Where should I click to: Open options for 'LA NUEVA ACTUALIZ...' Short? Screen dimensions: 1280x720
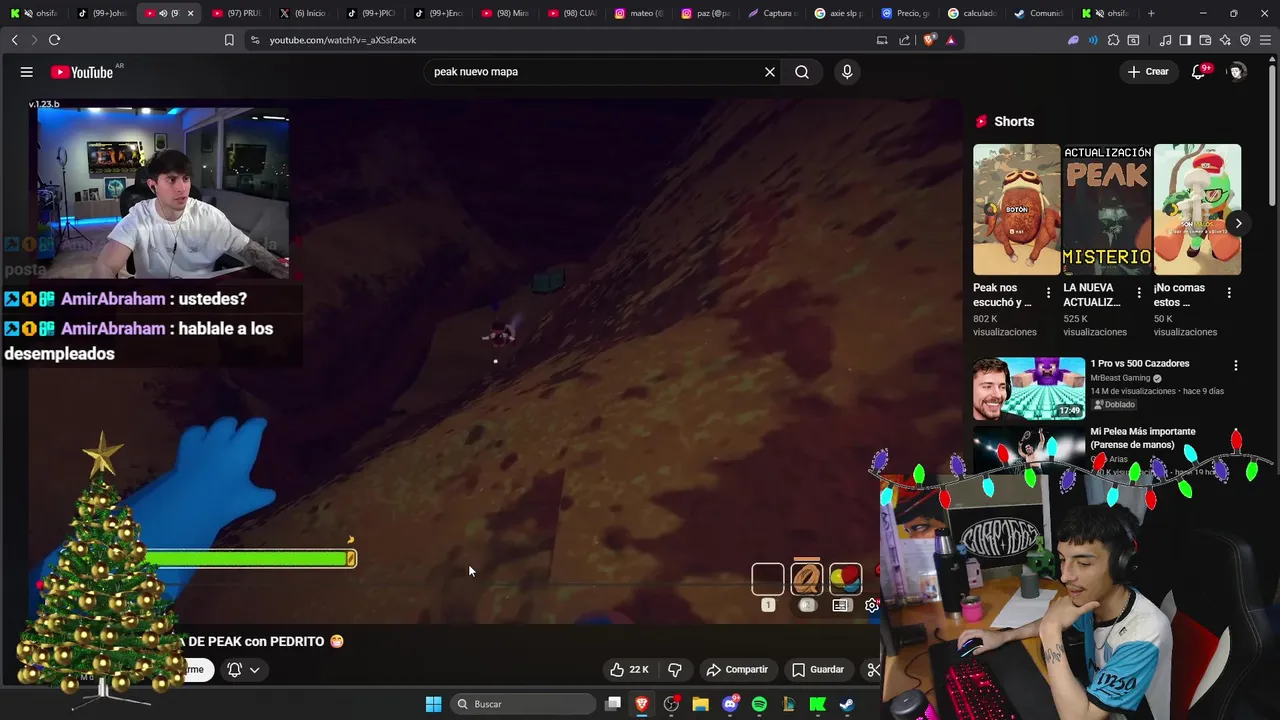[1138, 293]
